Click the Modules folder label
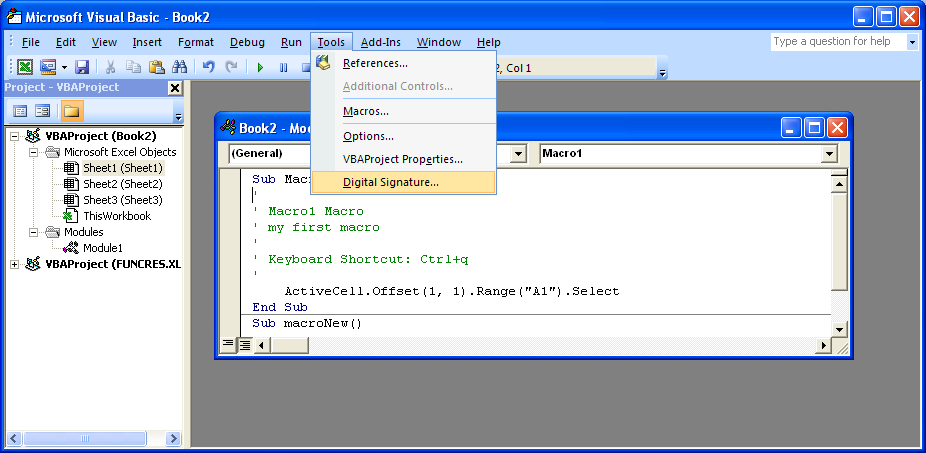 (84, 232)
